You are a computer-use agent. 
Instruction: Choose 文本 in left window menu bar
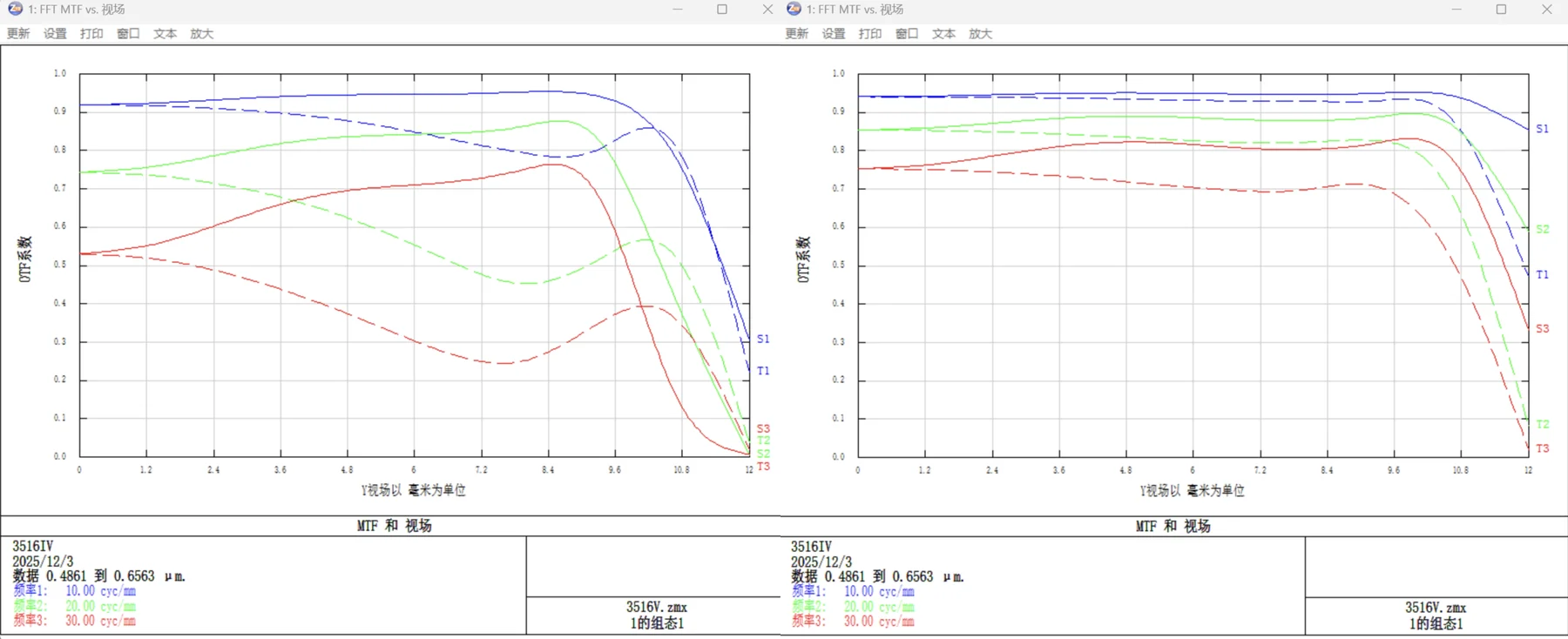tap(165, 33)
